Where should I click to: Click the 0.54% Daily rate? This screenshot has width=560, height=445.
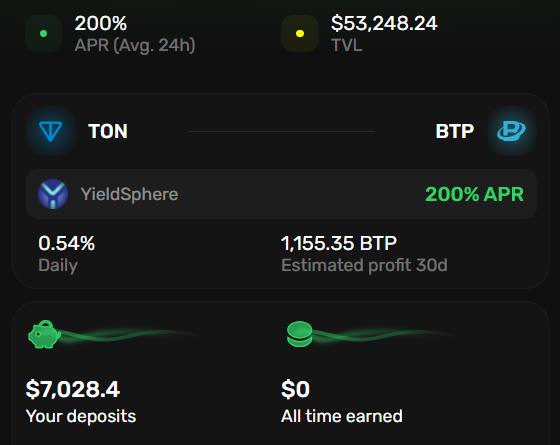coord(66,243)
